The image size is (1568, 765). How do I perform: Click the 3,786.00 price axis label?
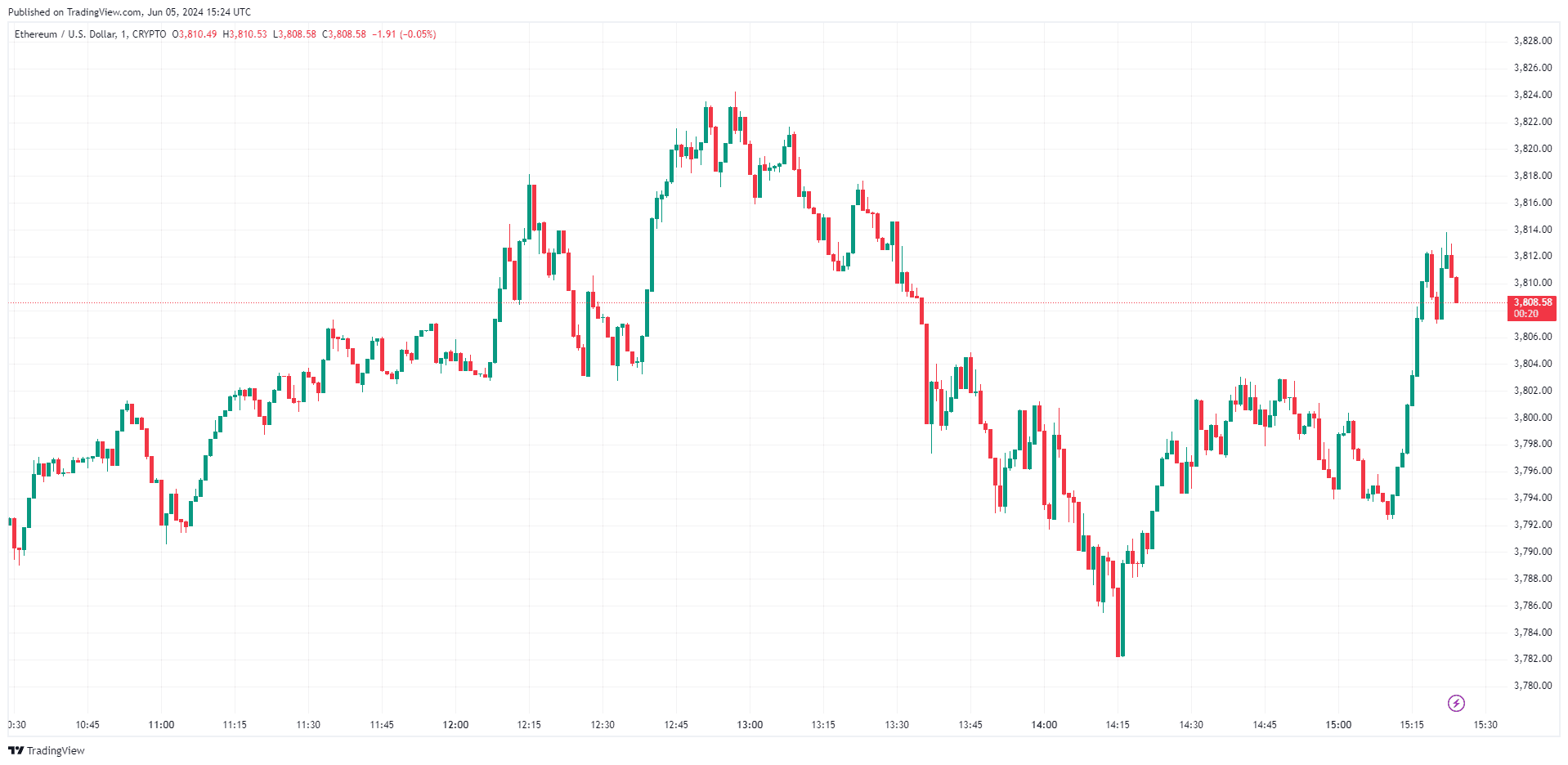tap(1532, 606)
